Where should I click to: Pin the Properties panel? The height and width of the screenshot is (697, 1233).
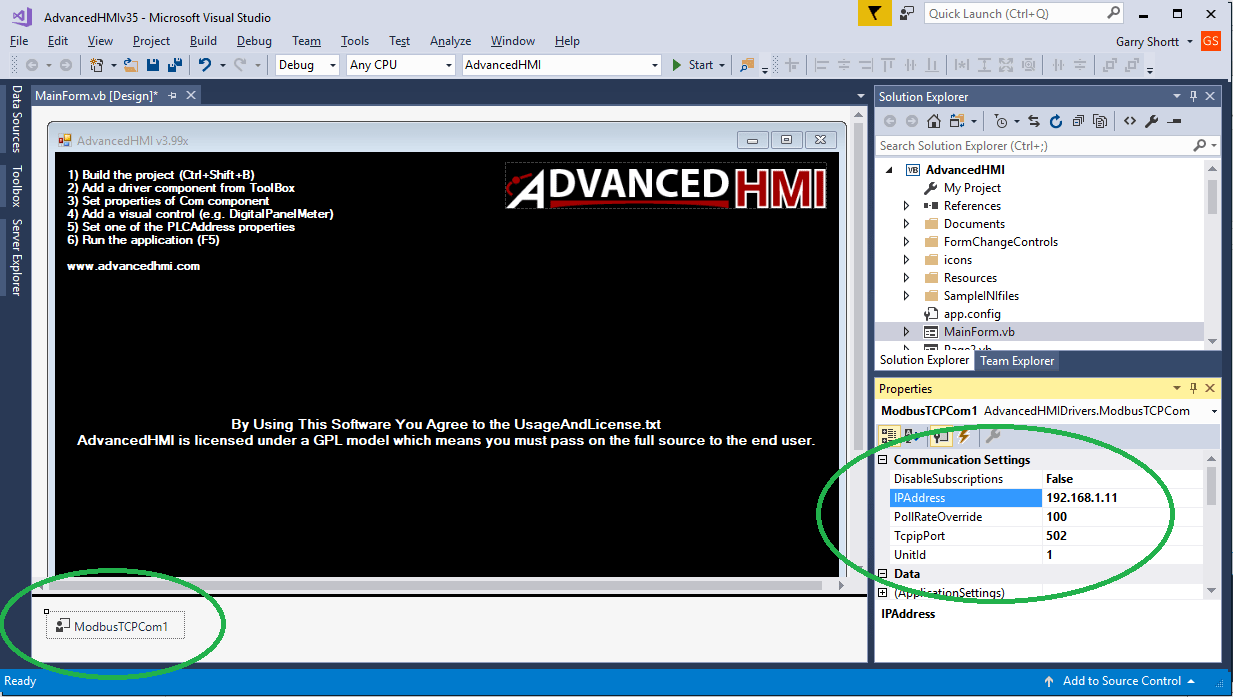click(1193, 388)
